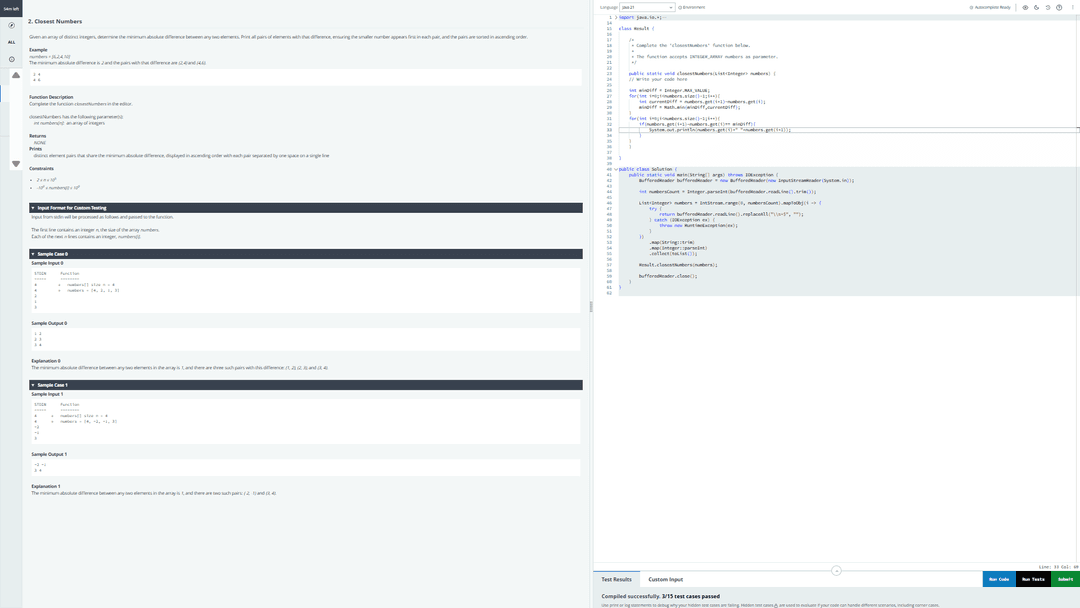The width and height of the screenshot is (1080, 608).
Task: Click the down arrow to next question
Action: tap(16, 164)
